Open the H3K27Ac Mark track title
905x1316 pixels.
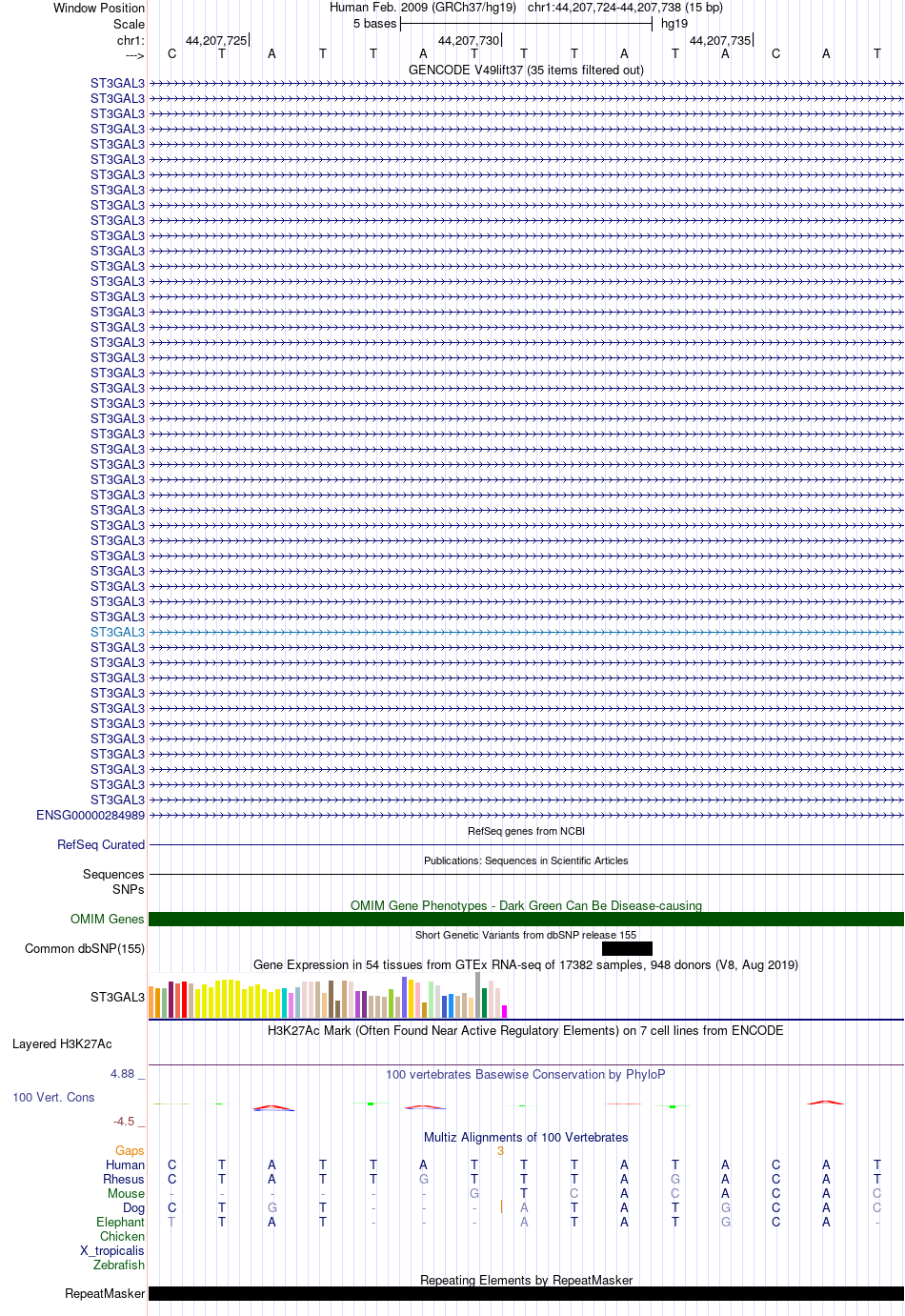(x=526, y=1030)
